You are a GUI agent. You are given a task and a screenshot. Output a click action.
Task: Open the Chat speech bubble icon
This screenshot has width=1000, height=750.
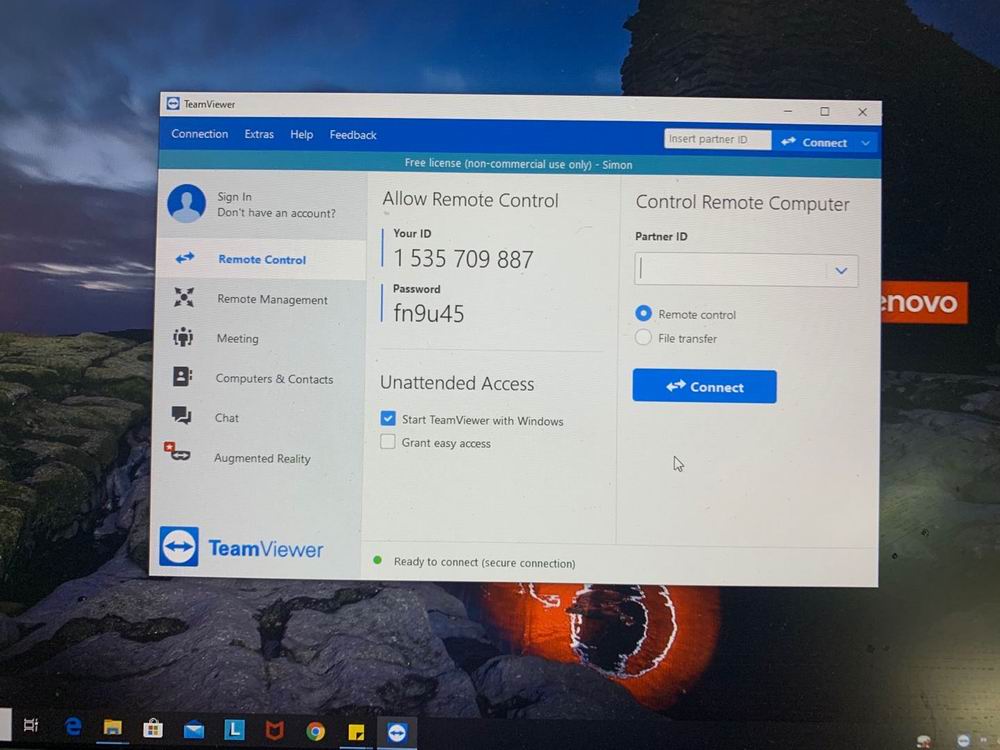click(x=181, y=415)
